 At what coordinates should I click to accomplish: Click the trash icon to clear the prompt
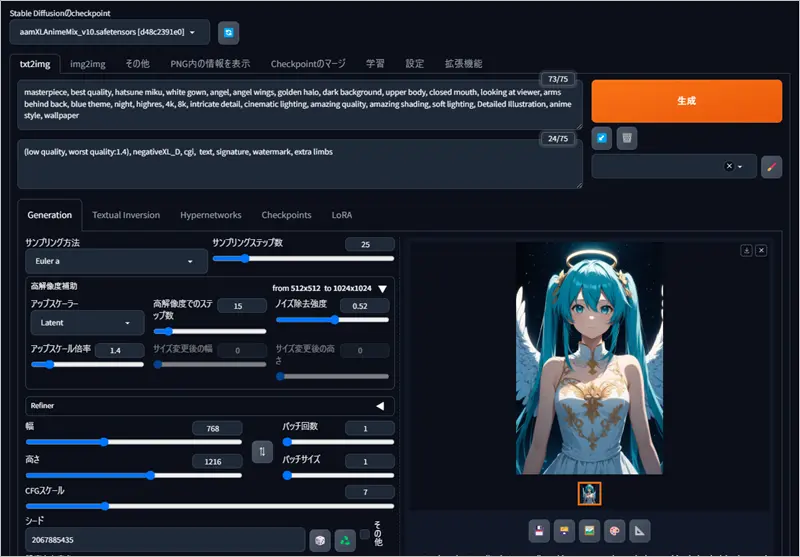click(x=626, y=138)
